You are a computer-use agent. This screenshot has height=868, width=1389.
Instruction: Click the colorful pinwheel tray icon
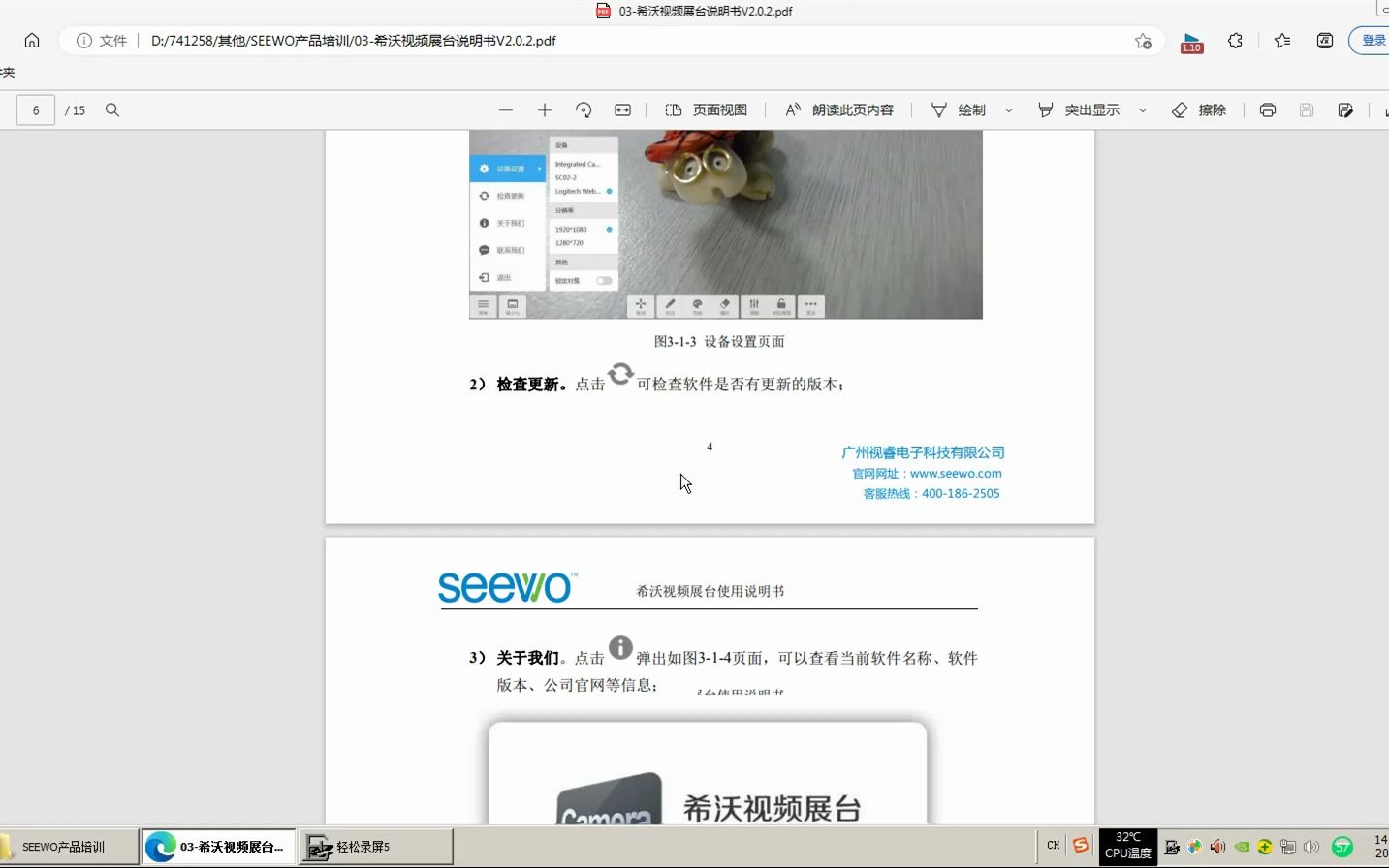click(x=1195, y=847)
